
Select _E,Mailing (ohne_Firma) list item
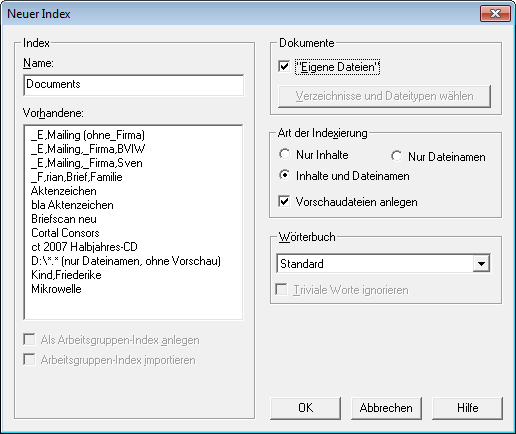(x=88, y=135)
